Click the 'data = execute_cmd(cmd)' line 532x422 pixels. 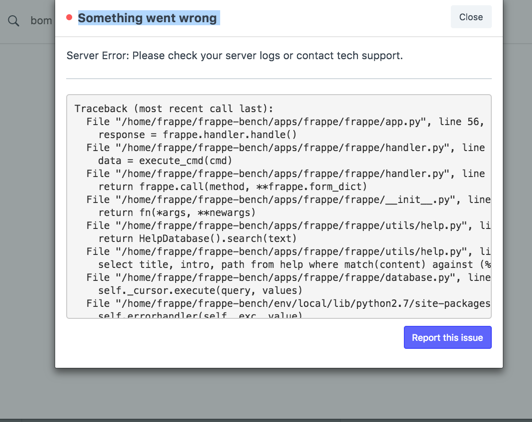[x=165, y=160]
